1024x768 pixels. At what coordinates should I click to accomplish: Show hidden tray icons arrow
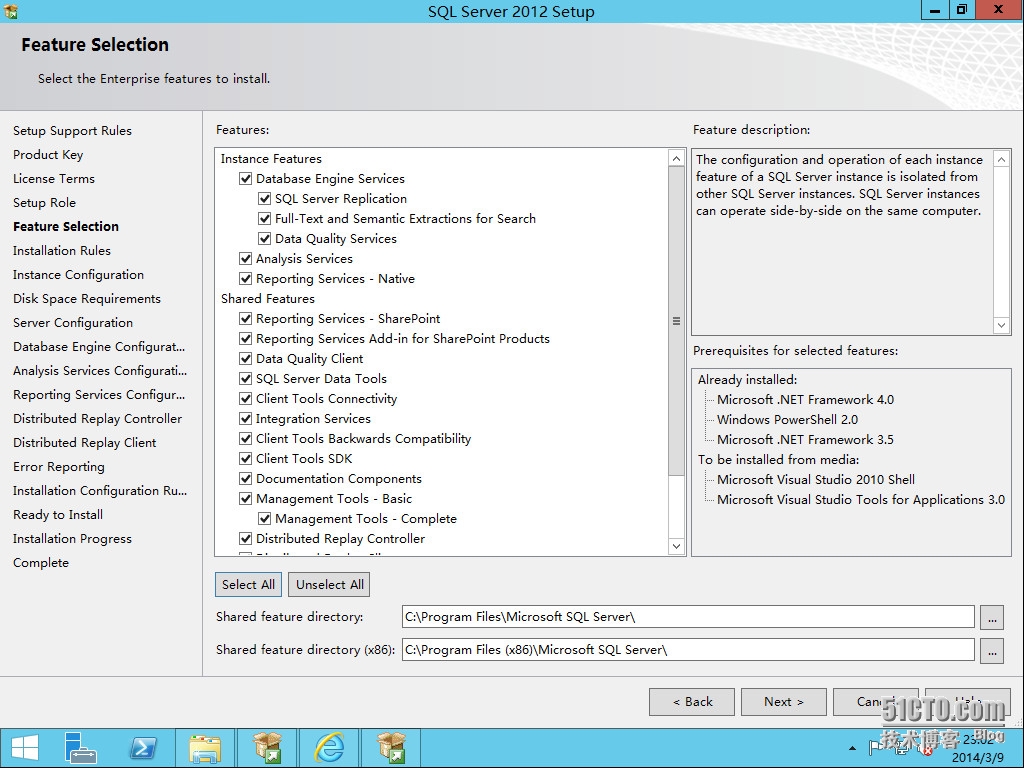click(852, 748)
